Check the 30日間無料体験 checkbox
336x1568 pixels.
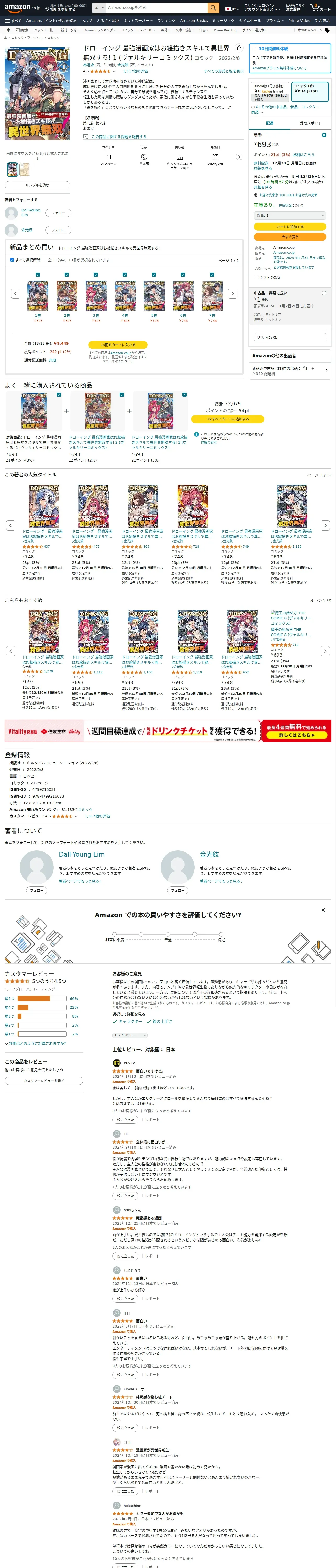254,49
